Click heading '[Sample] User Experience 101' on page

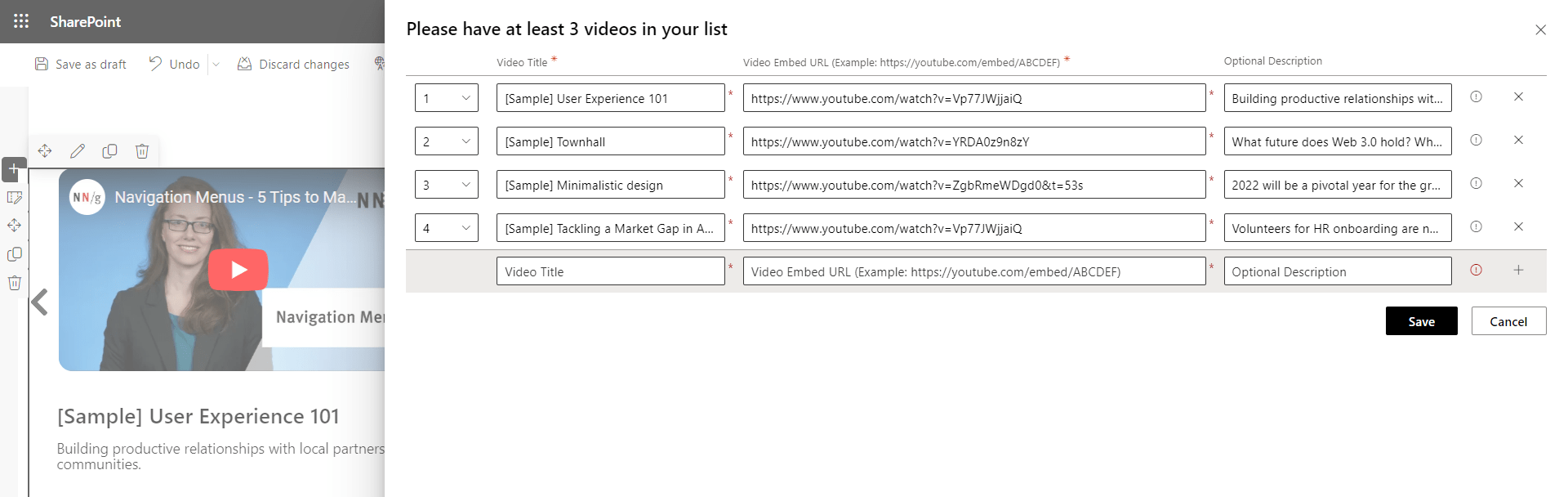[198, 416]
